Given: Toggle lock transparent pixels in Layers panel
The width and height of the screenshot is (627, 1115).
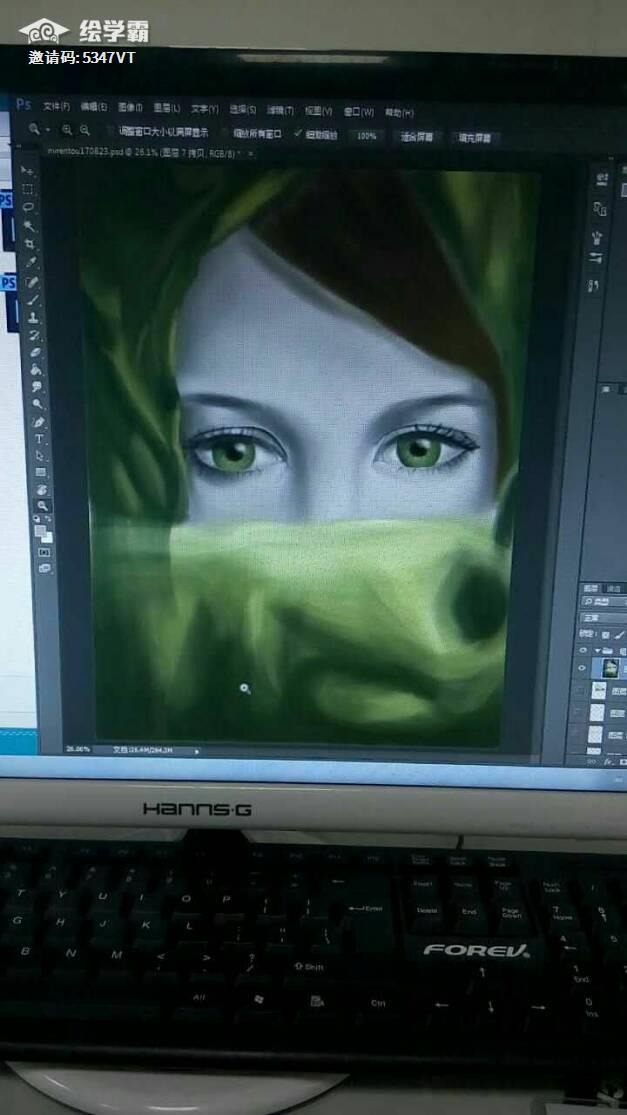Looking at the screenshot, I should click(x=606, y=634).
